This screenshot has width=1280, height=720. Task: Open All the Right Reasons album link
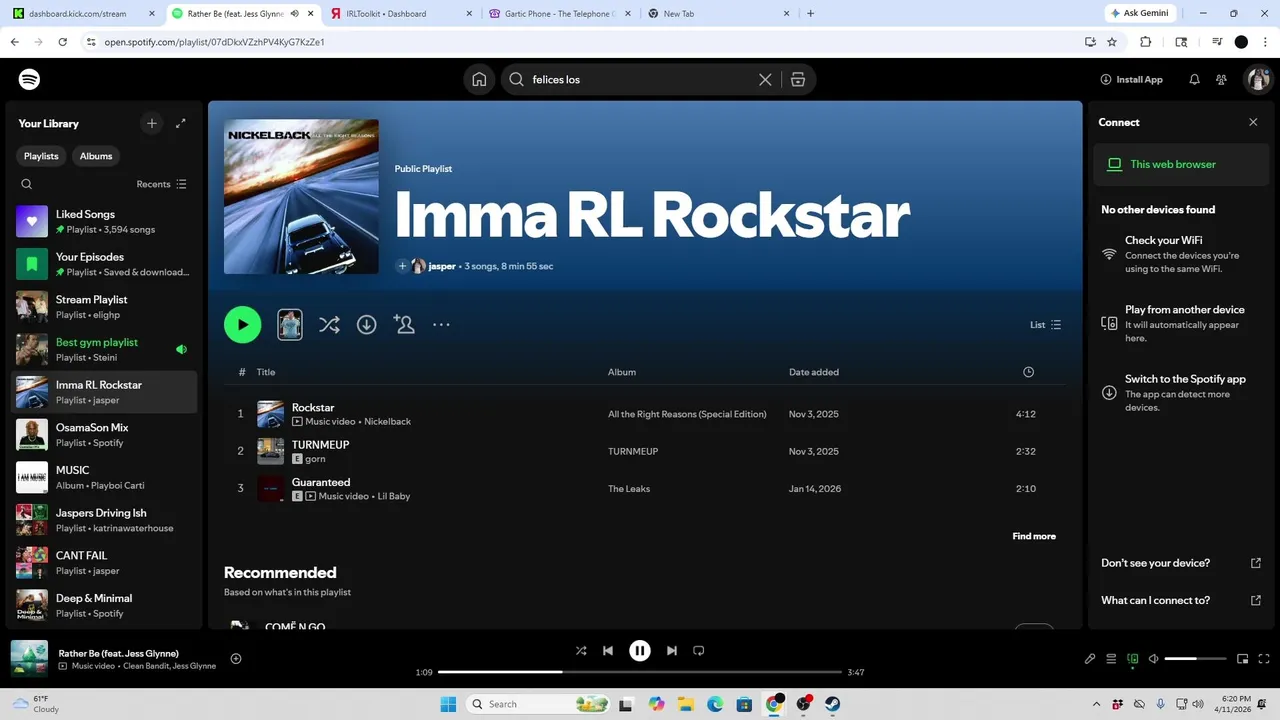click(x=687, y=414)
